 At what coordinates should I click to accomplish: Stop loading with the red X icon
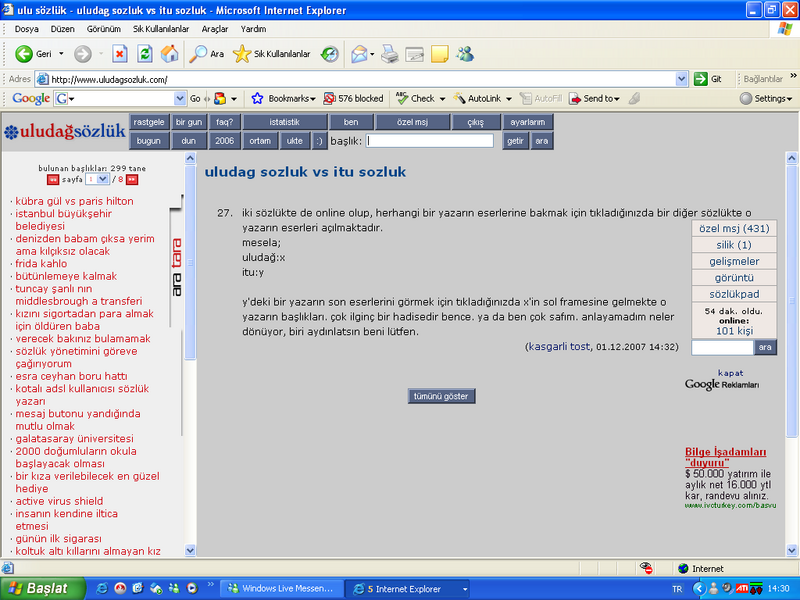(120, 54)
